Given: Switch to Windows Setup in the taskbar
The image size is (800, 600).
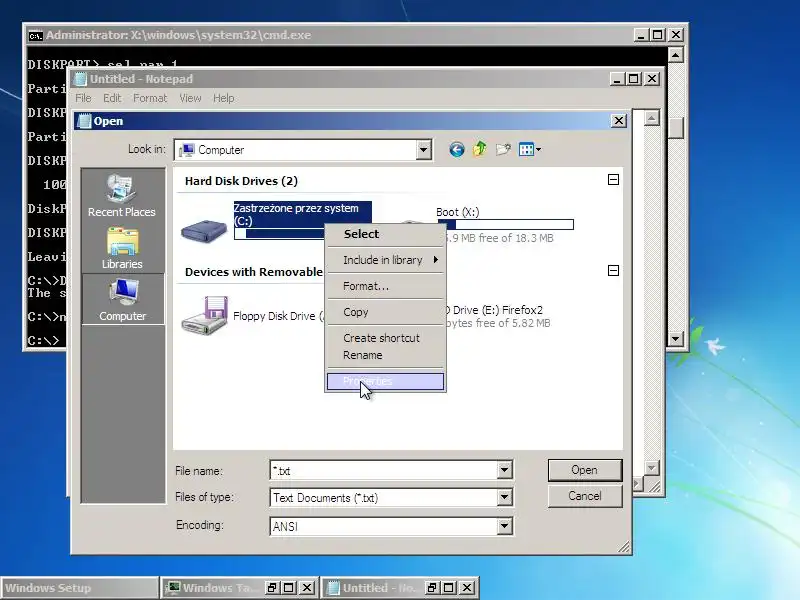Looking at the screenshot, I should click(79, 588).
